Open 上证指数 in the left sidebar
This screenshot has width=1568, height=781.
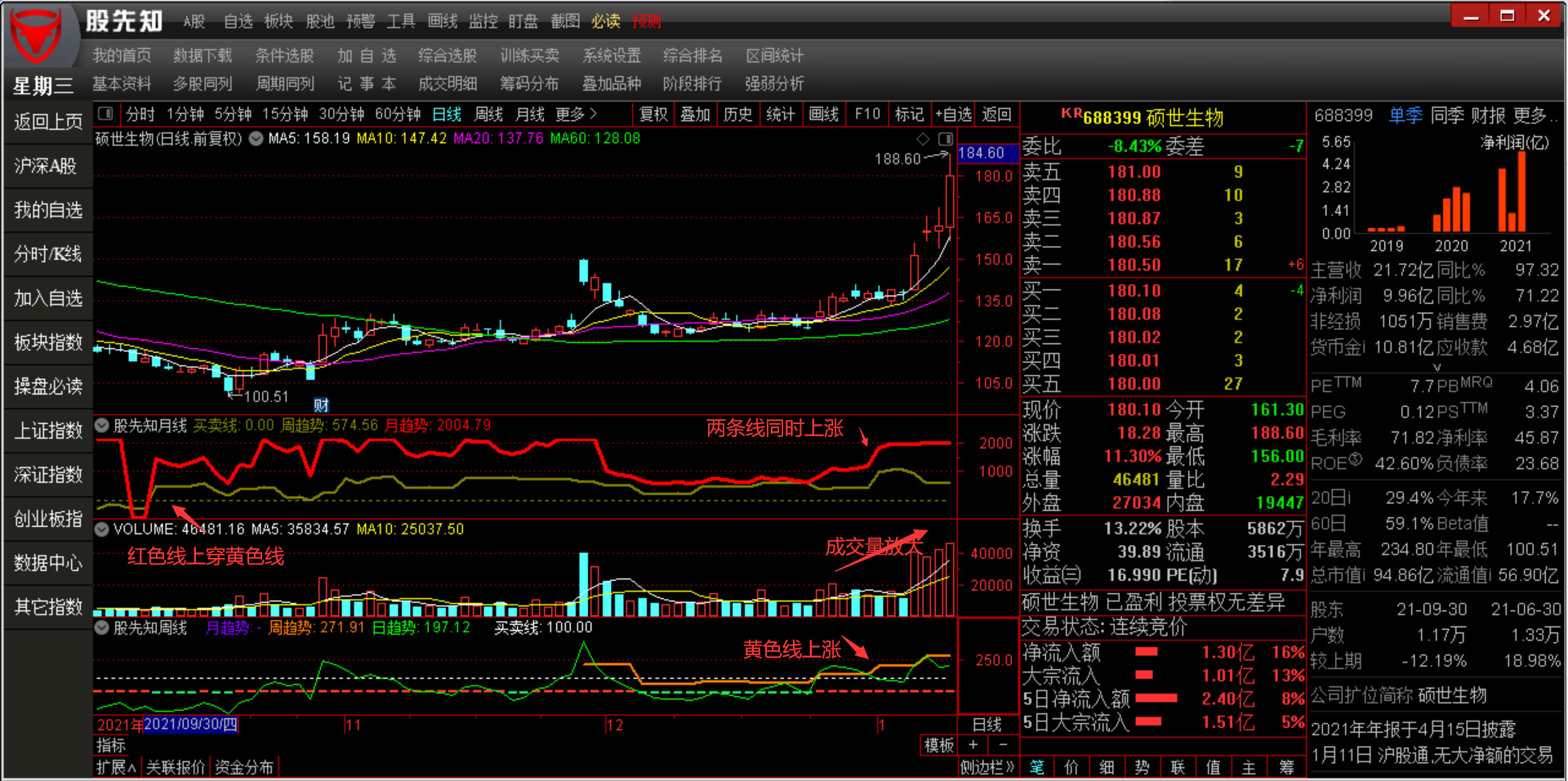click(x=48, y=431)
